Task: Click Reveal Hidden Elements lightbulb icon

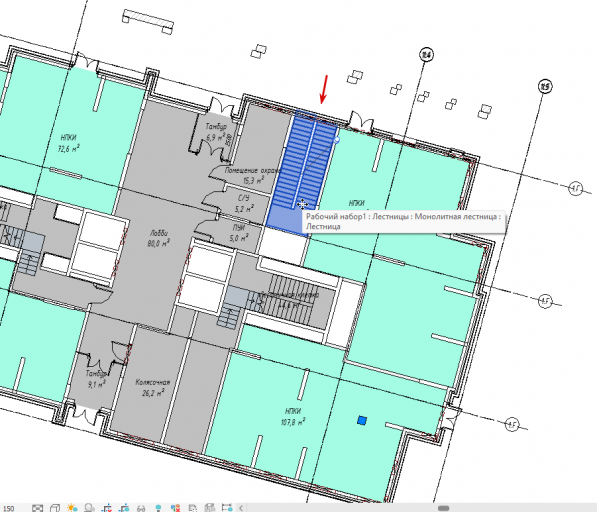Action: point(158,508)
